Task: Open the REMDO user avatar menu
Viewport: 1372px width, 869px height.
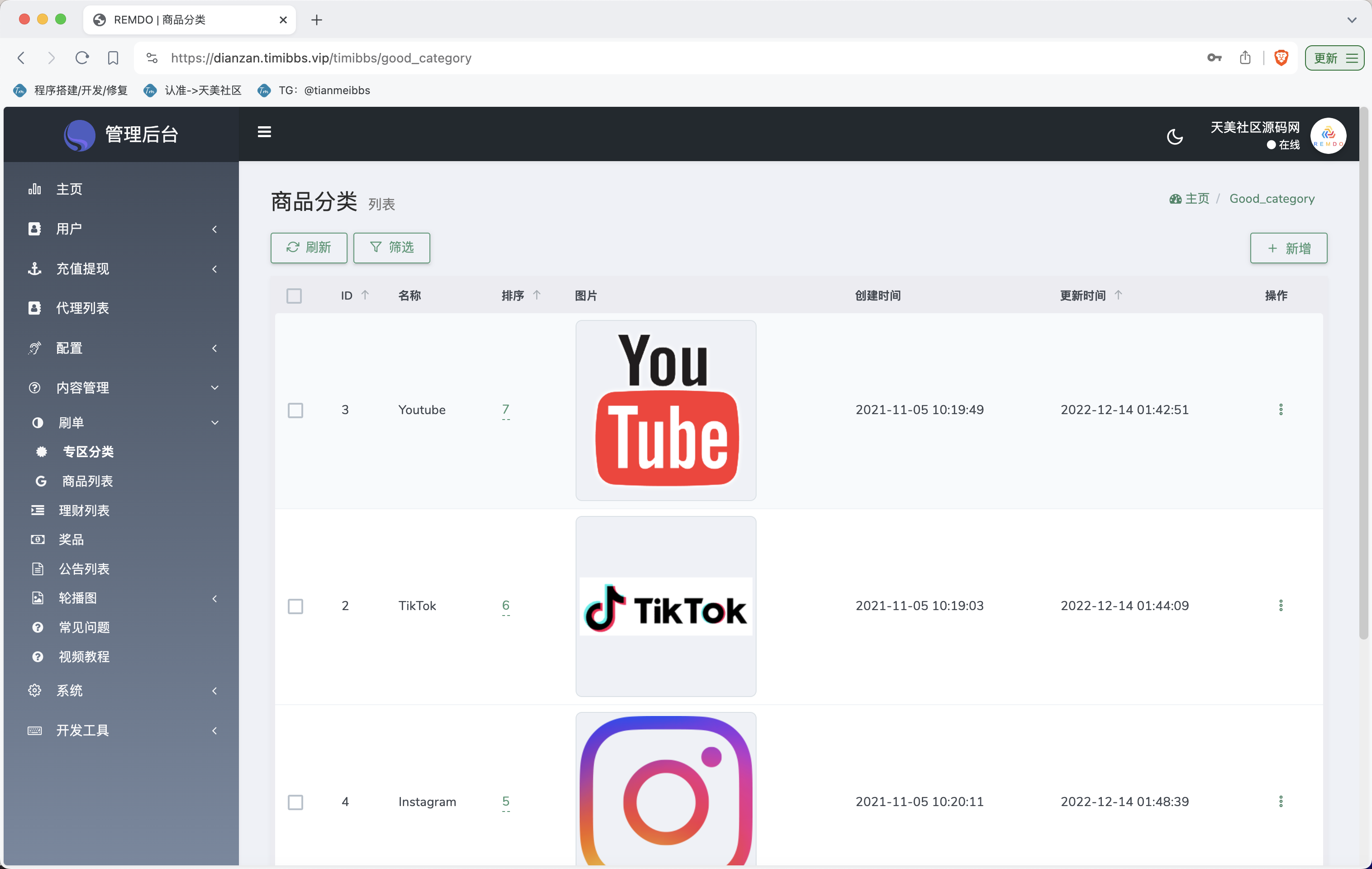Action: 1328,136
